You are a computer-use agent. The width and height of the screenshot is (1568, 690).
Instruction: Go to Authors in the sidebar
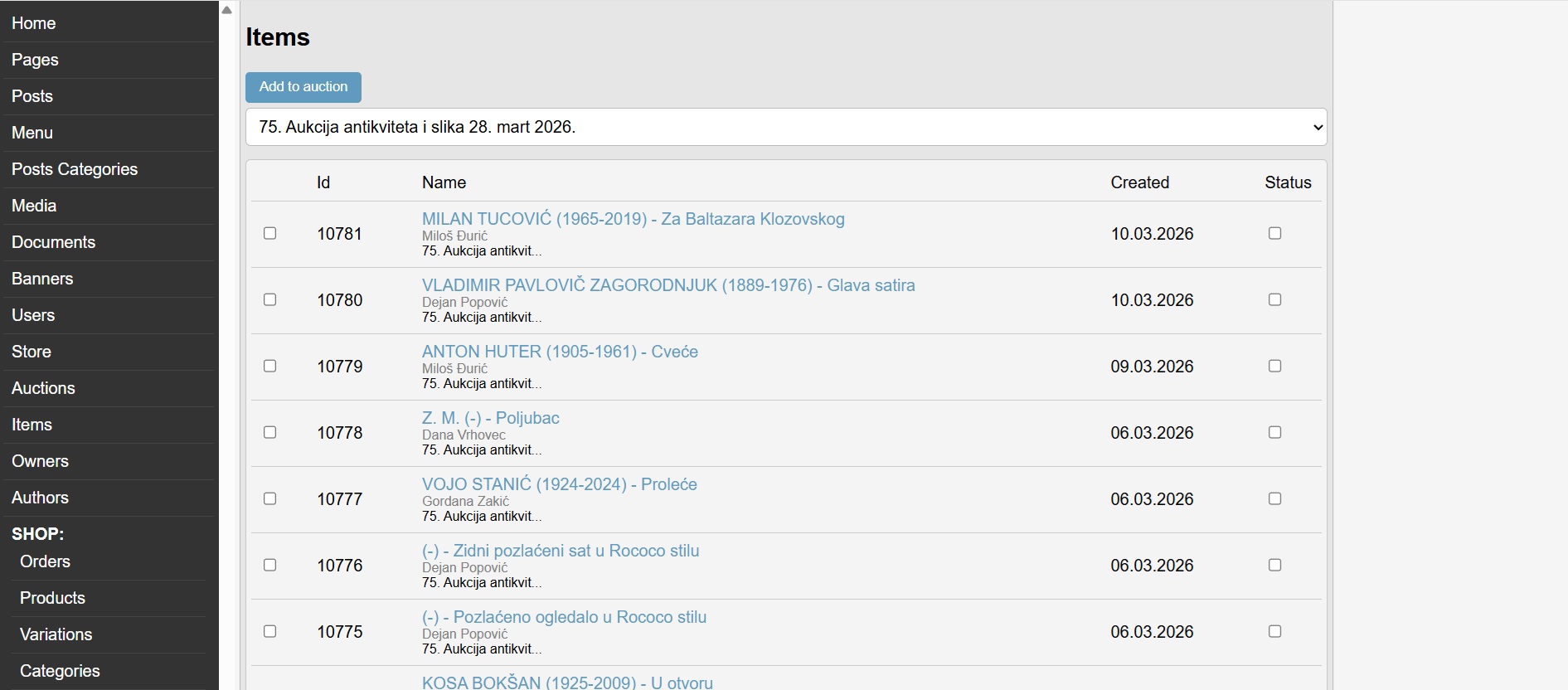pyautogui.click(x=40, y=498)
